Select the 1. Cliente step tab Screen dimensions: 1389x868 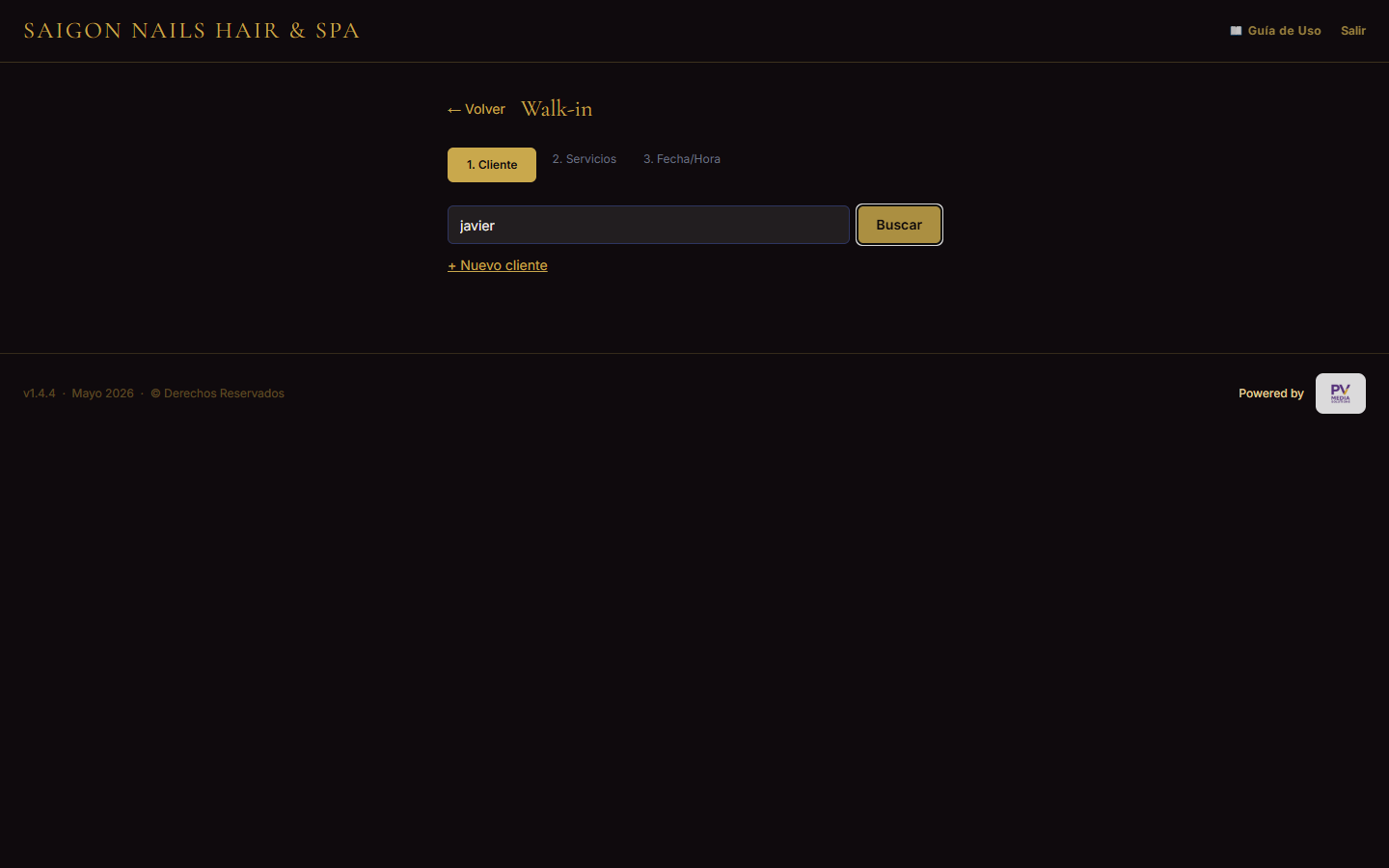(492, 165)
